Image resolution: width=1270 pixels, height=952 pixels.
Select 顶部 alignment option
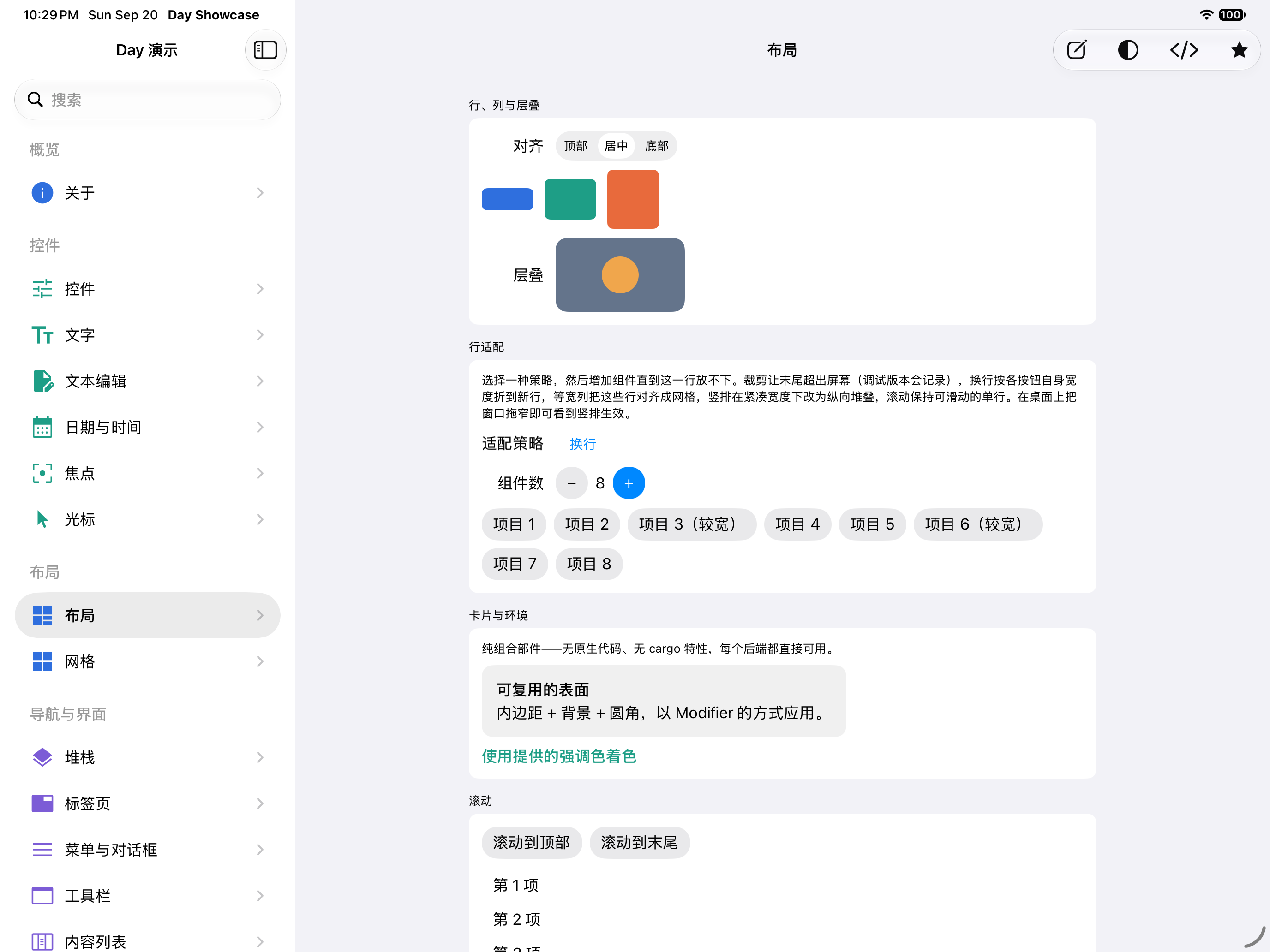(576, 146)
